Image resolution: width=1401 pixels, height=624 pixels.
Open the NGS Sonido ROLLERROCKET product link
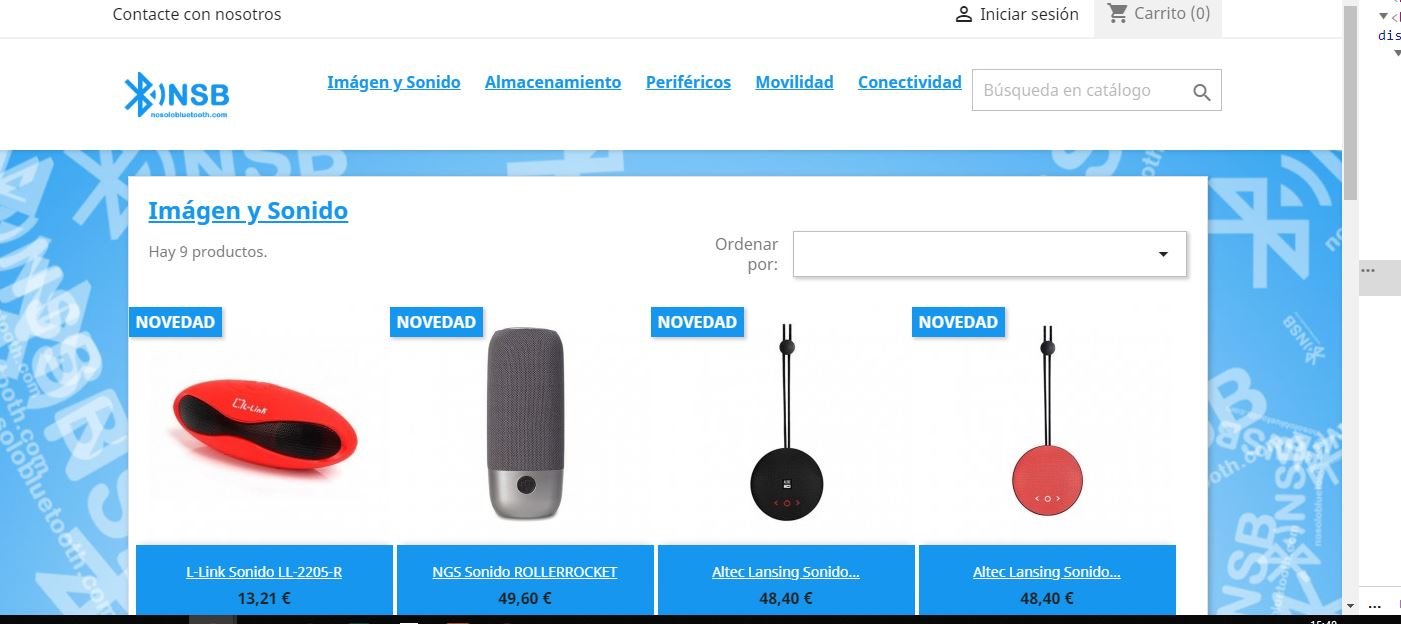click(x=525, y=572)
